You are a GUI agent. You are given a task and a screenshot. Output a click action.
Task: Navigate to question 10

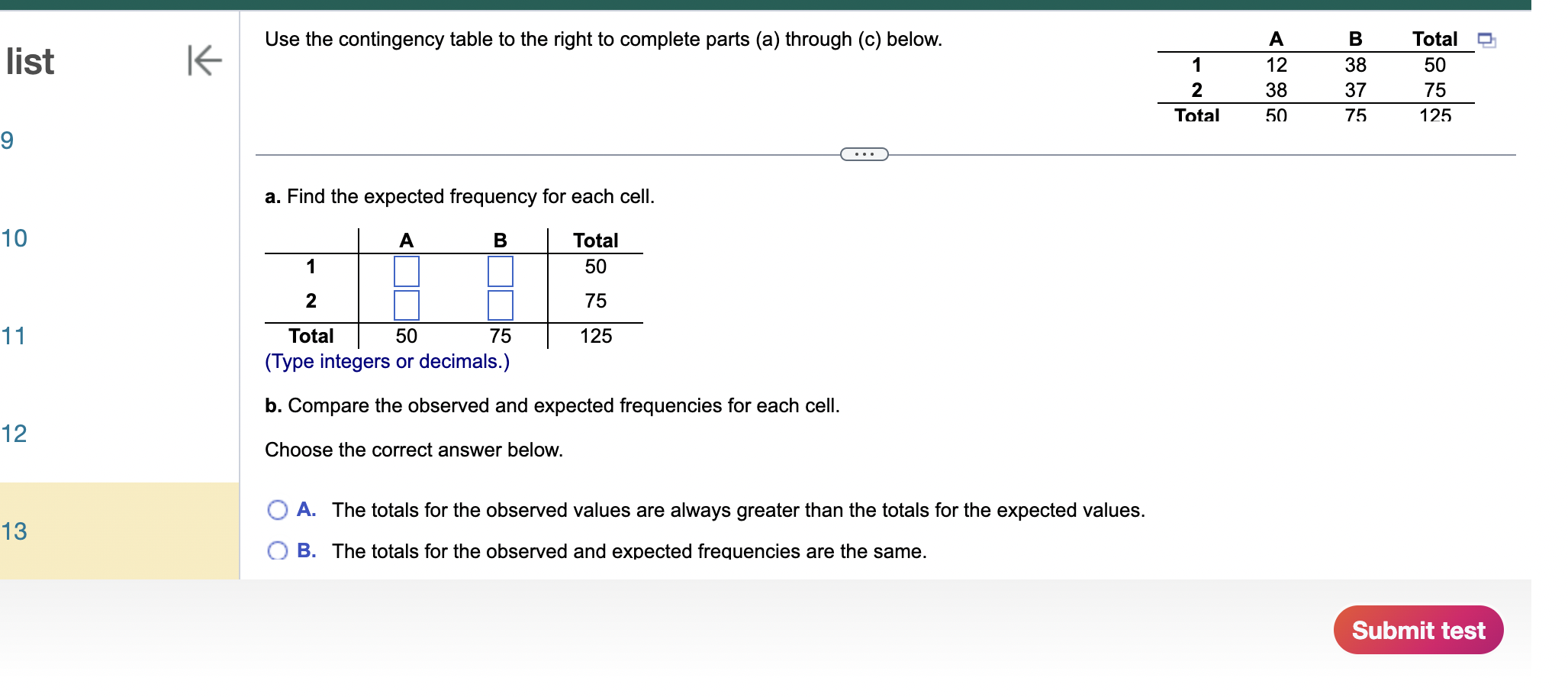tap(14, 238)
